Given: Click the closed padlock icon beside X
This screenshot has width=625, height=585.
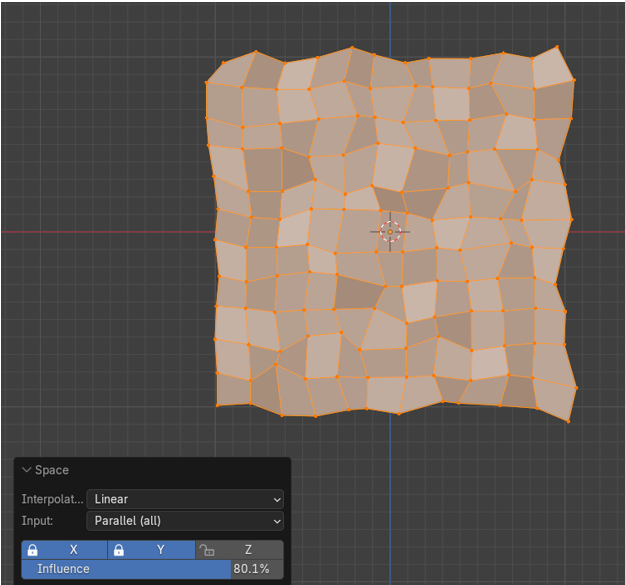Looking at the screenshot, I should point(33,550).
